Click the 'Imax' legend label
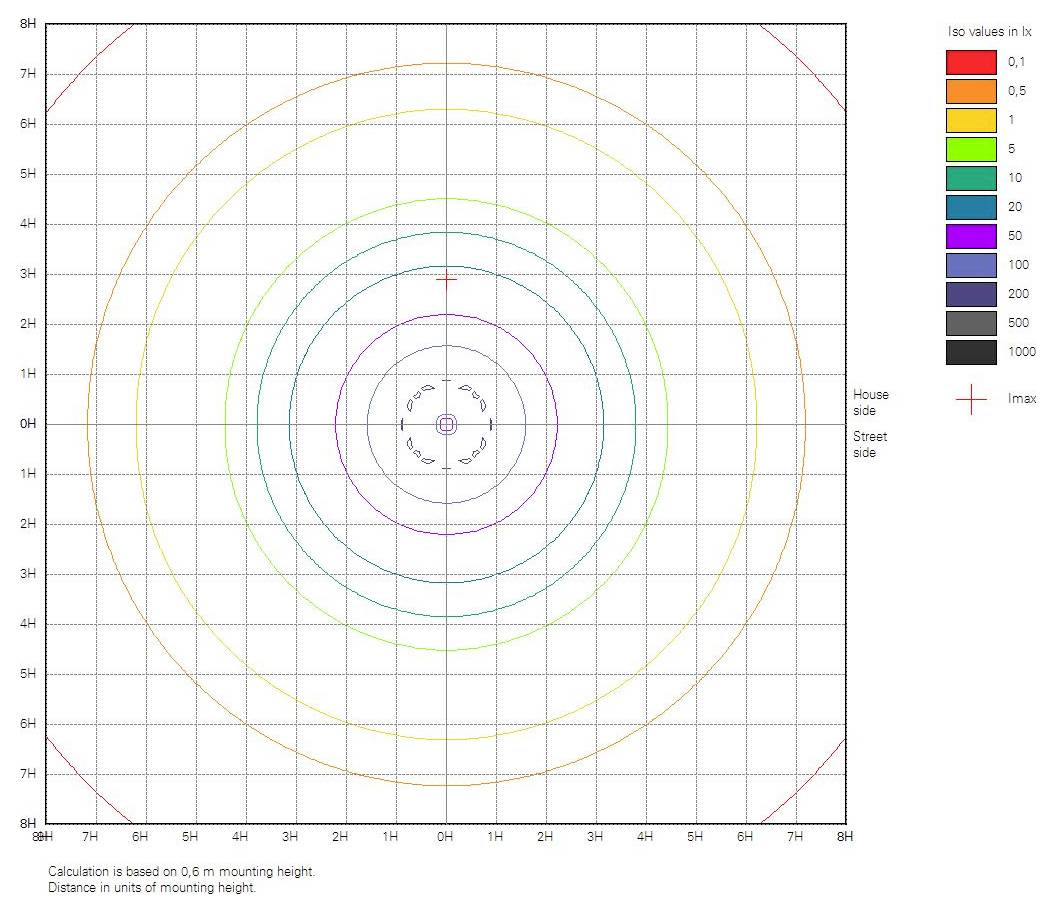This screenshot has width=1056, height=912. pyautogui.click(x=1022, y=399)
